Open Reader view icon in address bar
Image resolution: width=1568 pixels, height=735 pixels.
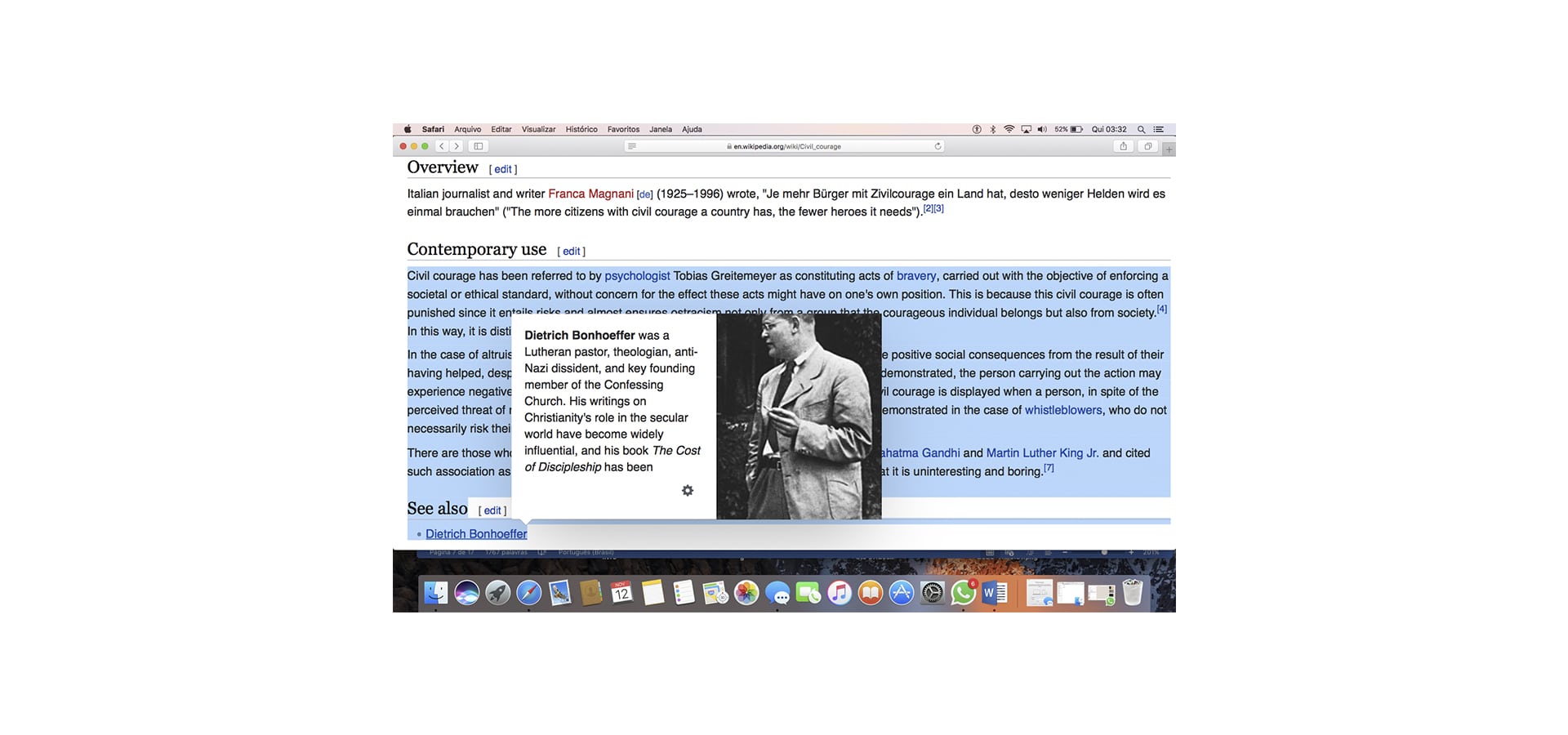[x=631, y=146]
